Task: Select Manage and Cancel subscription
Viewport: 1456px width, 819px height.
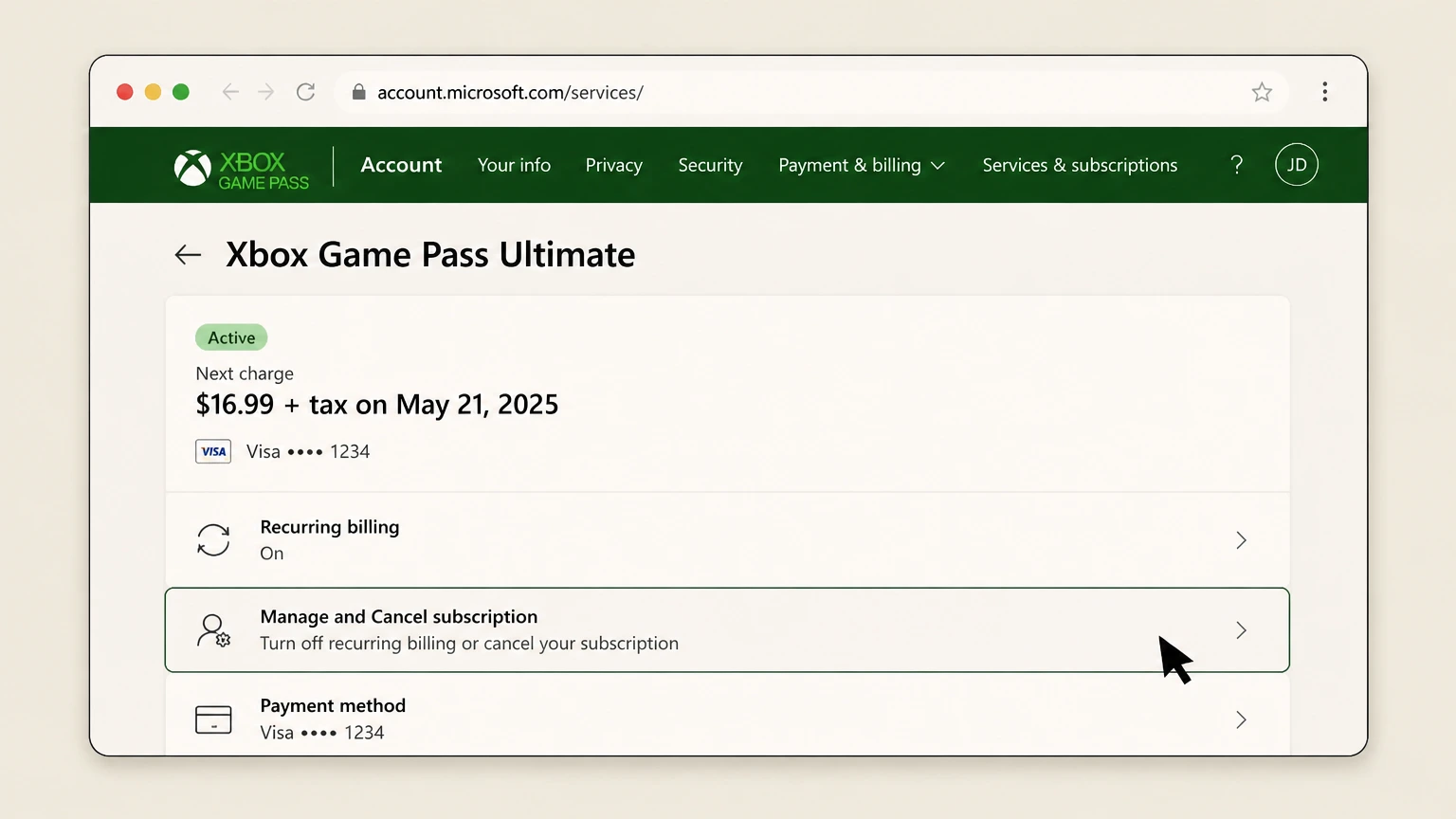Action: [x=727, y=630]
